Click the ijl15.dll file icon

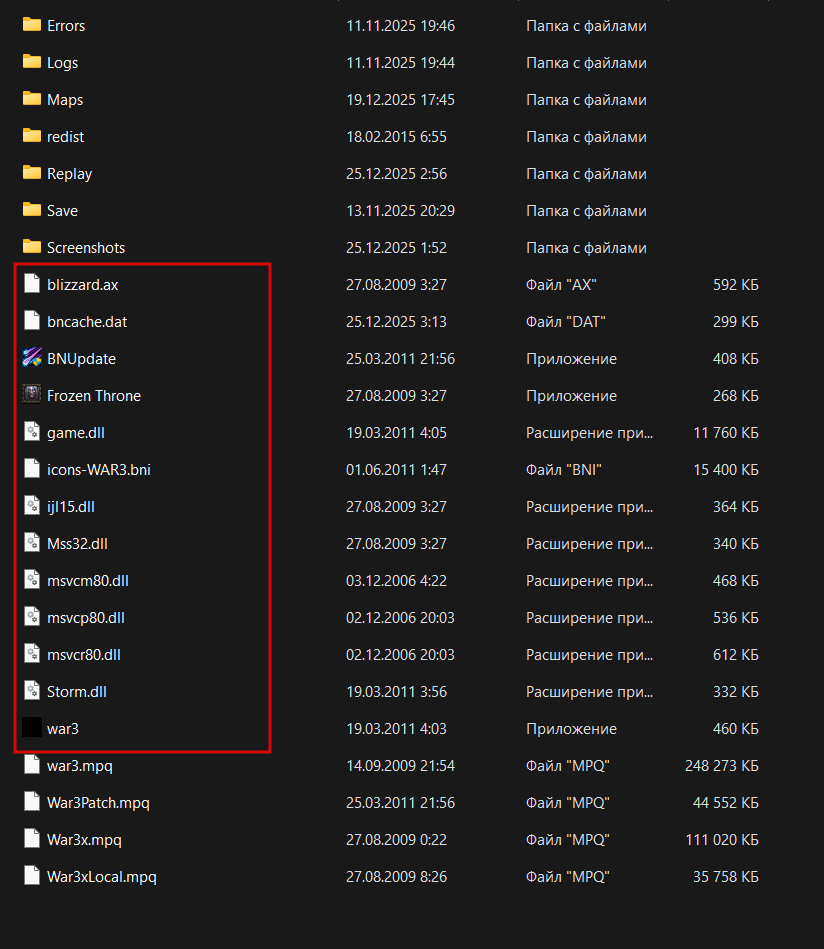31,505
